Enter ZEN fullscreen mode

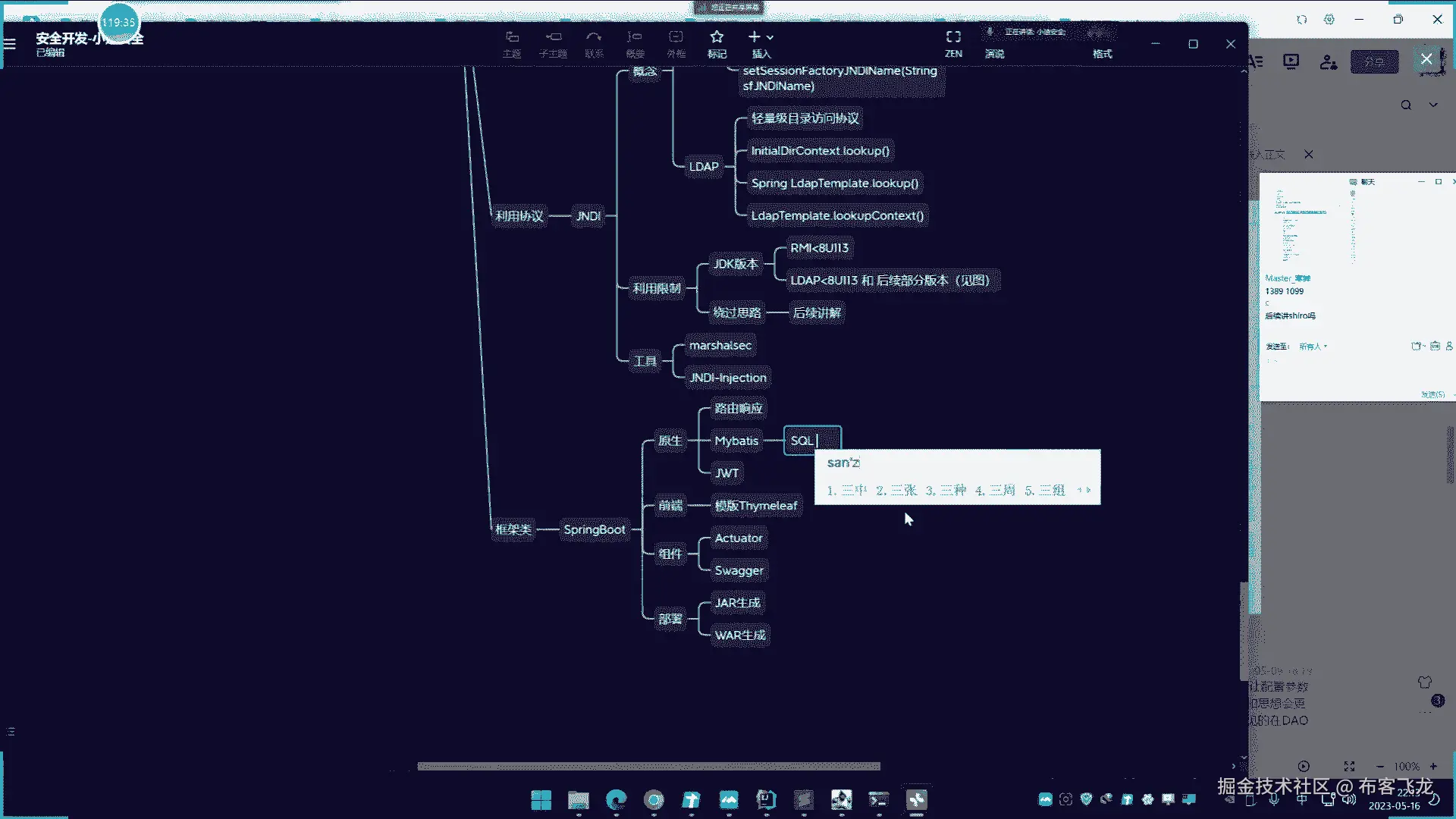(x=953, y=38)
